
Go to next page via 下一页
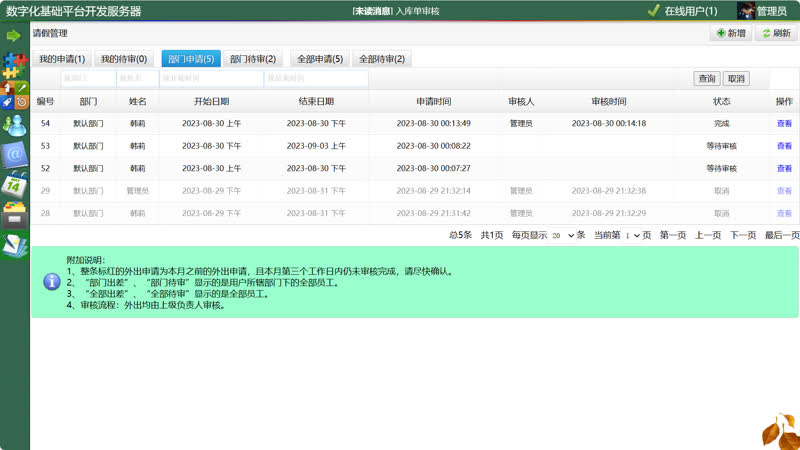742,235
